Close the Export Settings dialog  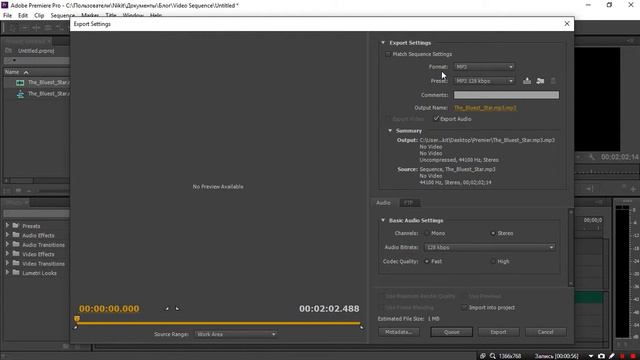tap(567, 24)
